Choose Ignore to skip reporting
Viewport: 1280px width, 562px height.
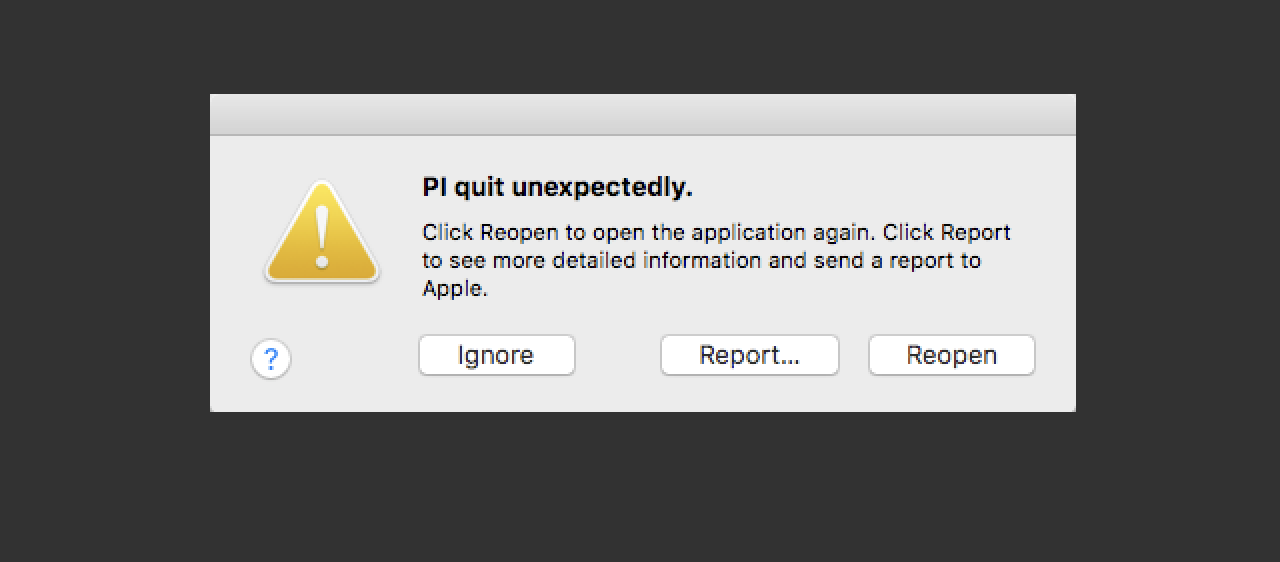[496, 355]
